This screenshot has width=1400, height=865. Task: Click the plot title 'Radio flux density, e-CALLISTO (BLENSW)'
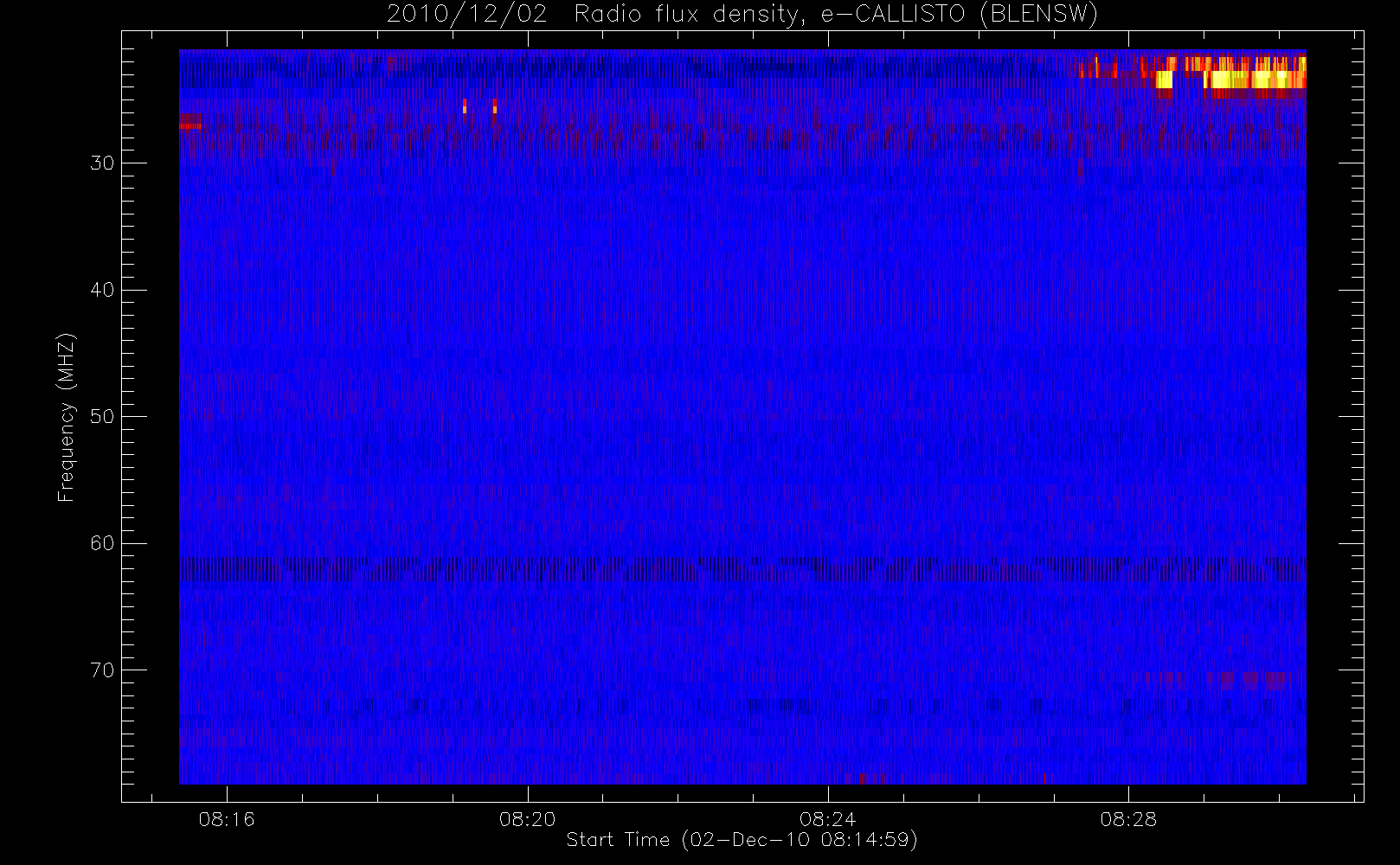[836, 14]
